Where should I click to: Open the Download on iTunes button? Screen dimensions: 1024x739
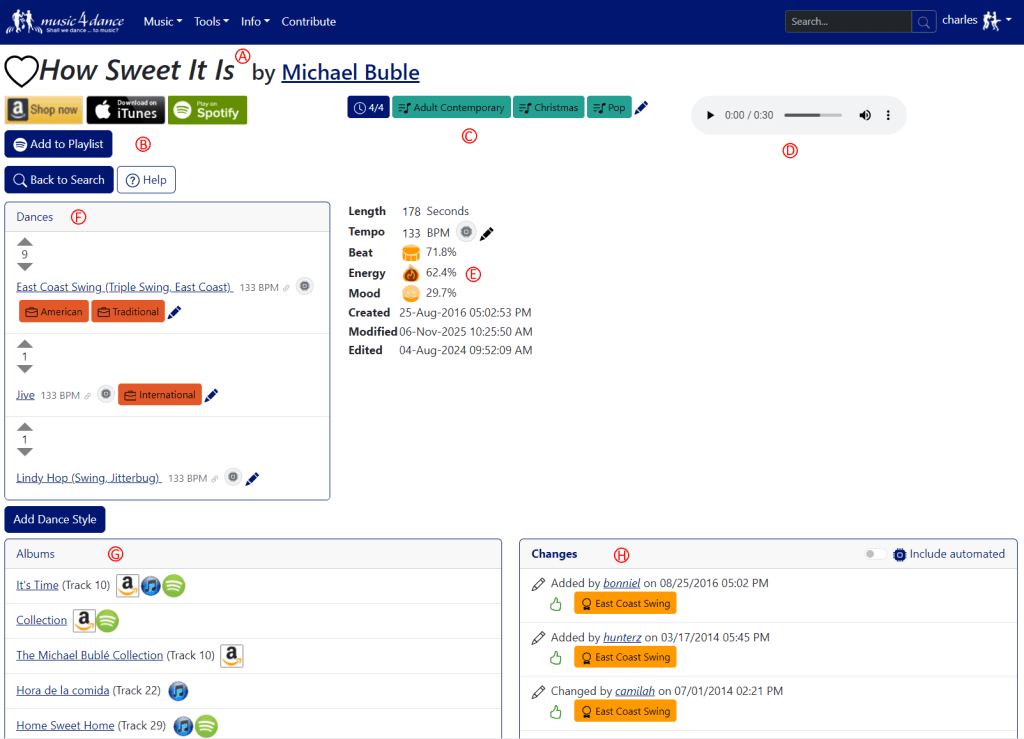coord(125,110)
